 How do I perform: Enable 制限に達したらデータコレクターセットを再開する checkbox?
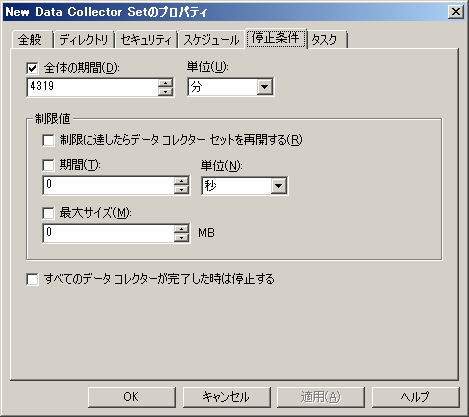pyautogui.click(x=48, y=140)
